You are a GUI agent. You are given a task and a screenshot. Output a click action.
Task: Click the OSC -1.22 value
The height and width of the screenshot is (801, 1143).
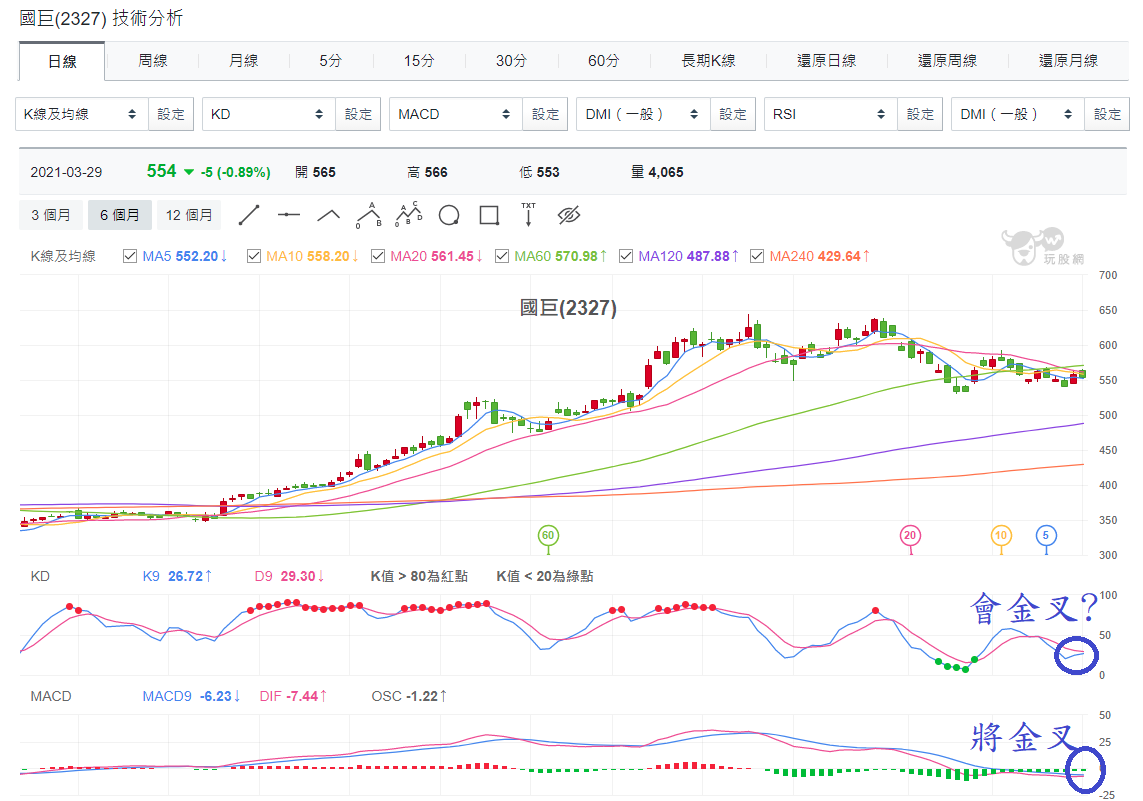coord(409,696)
